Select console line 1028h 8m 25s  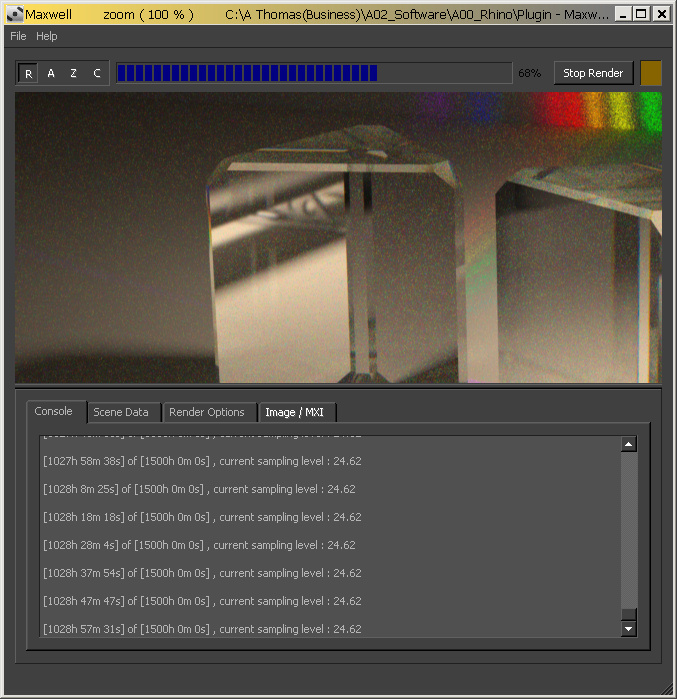[199, 489]
